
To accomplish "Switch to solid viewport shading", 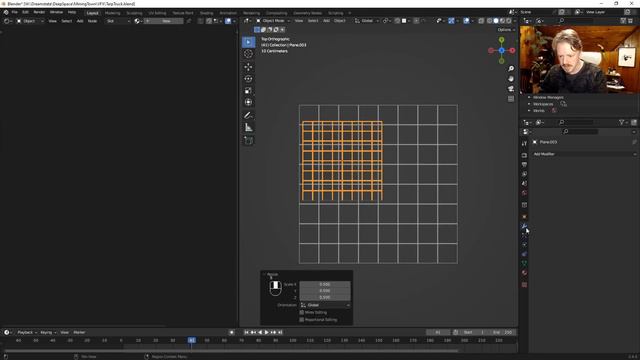I will pos(496,21).
